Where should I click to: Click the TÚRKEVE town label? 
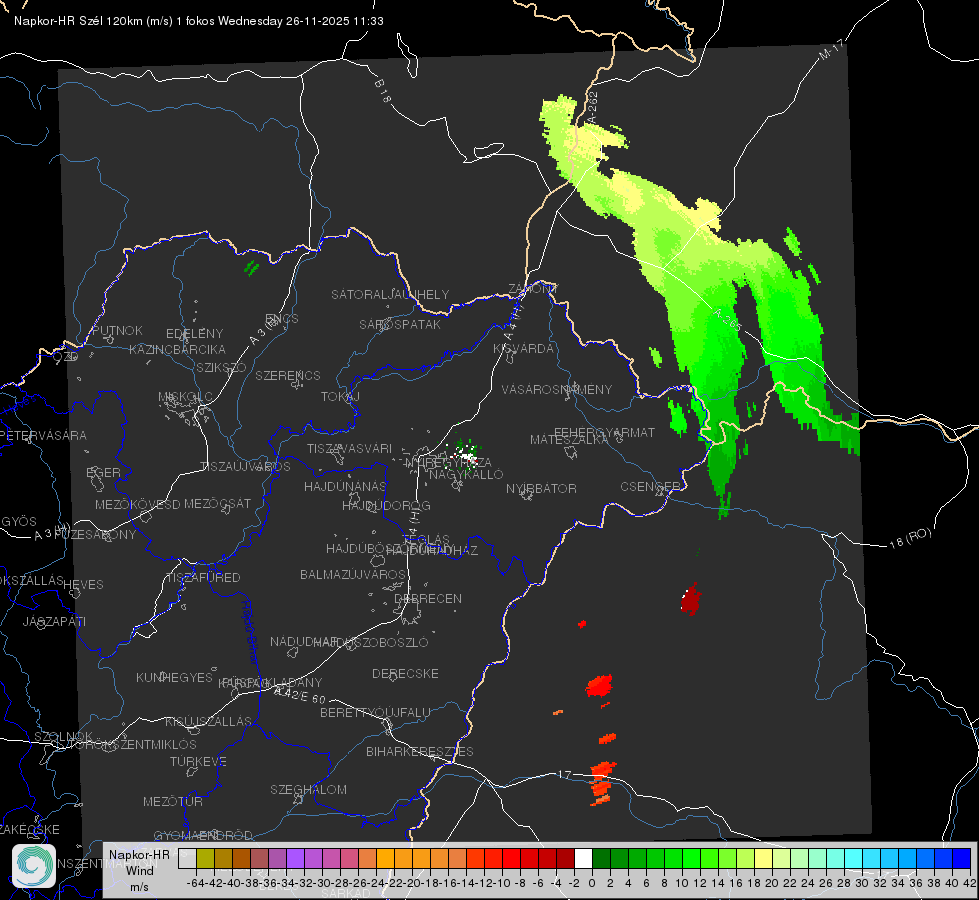(199, 761)
